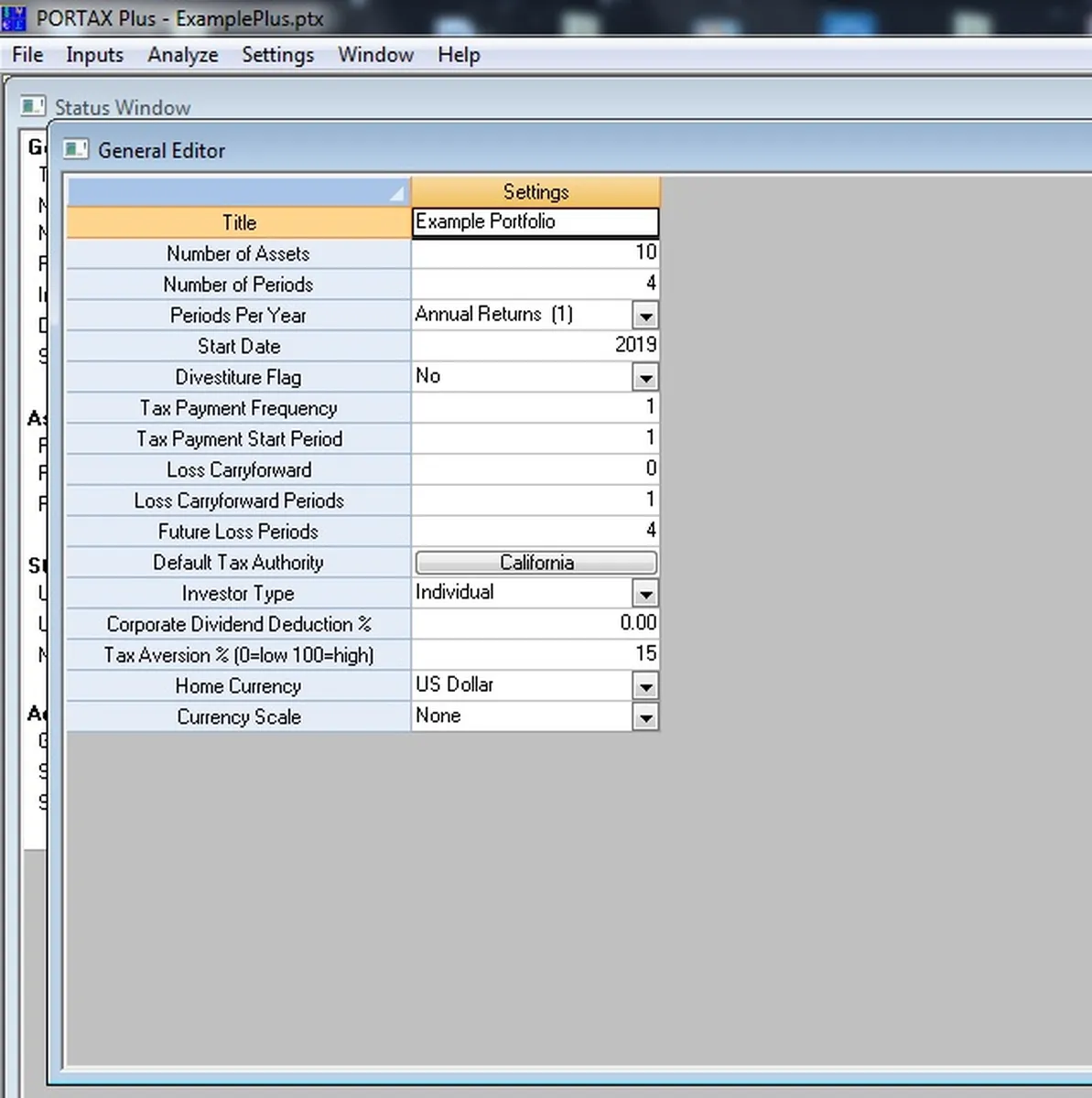Click the General Editor window icon
This screenshot has width=1092, height=1098.
pos(77,149)
